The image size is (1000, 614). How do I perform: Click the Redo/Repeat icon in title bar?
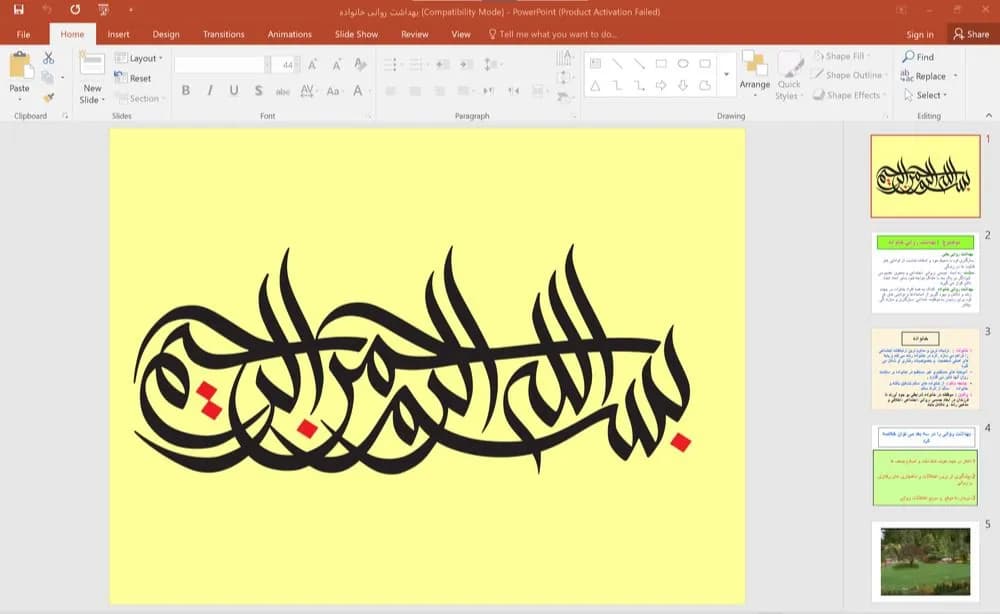coord(75,10)
